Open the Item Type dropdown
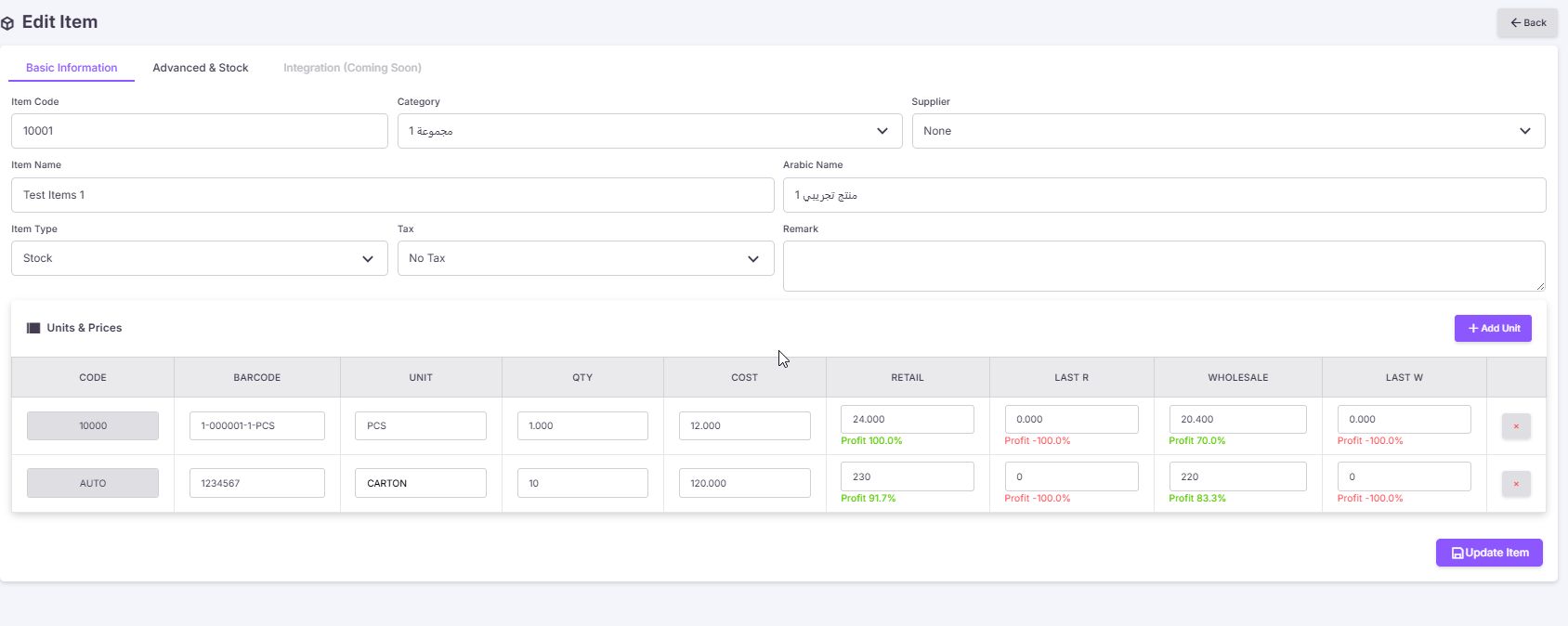The height and width of the screenshot is (626, 1568). (x=199, y=258)
